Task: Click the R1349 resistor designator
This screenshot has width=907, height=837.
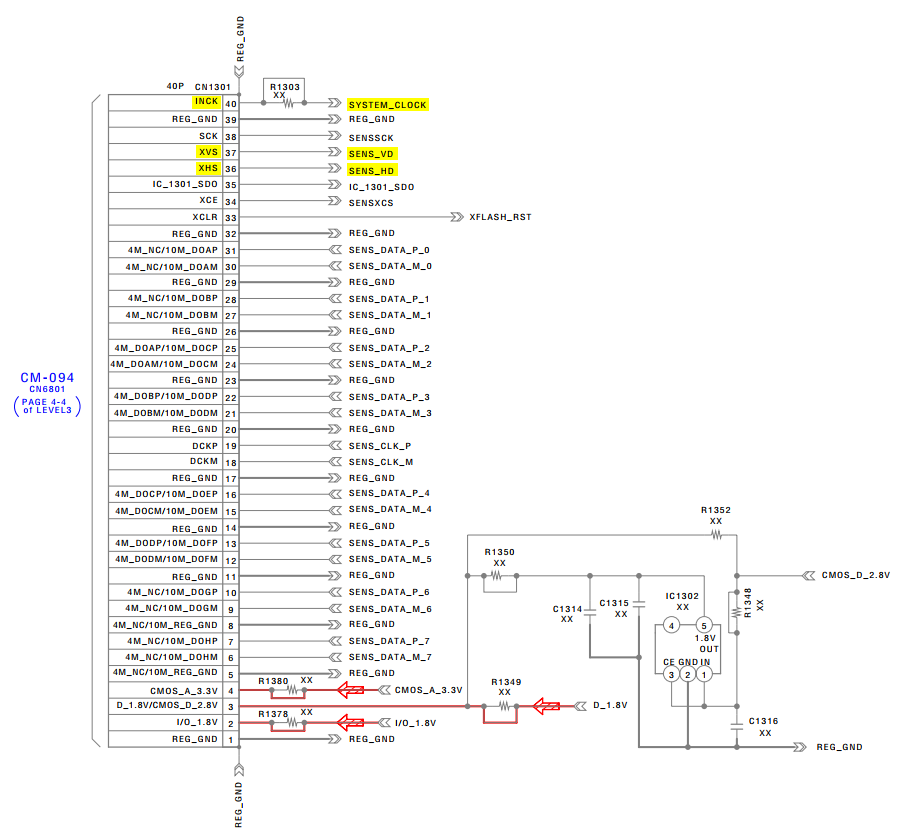Action: click(506, 682)
